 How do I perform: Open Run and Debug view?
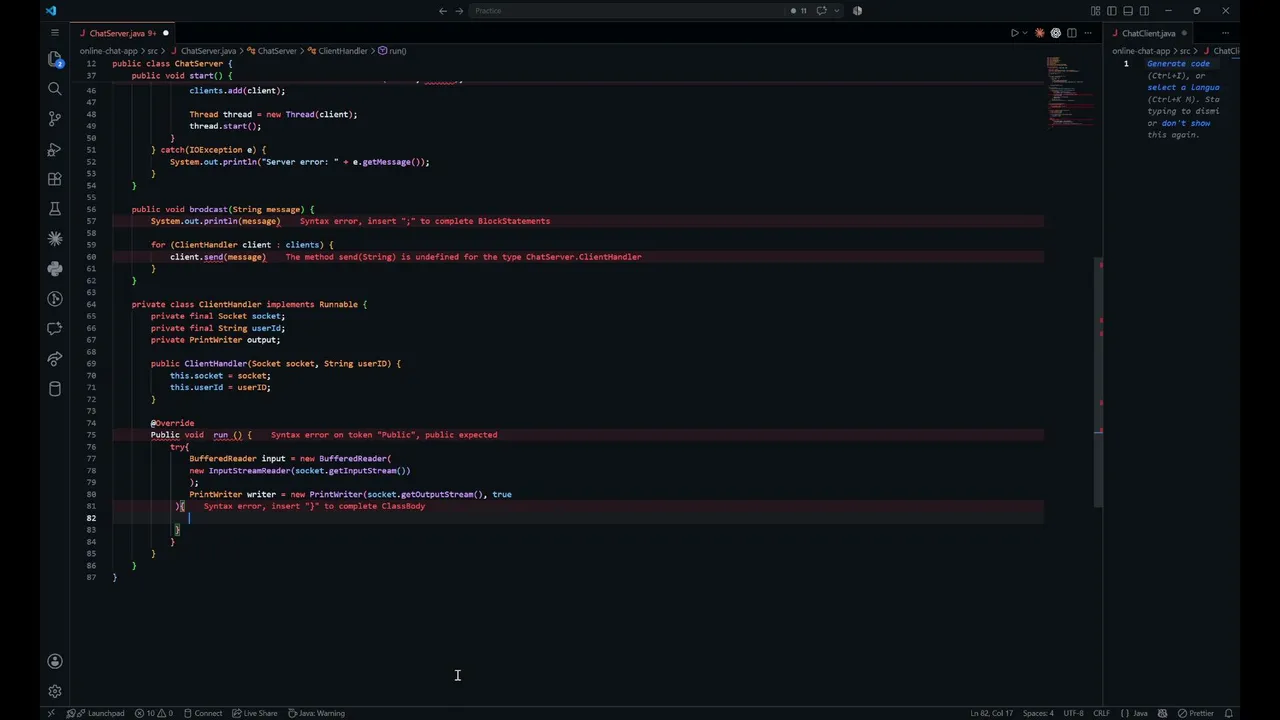point(55,149)
